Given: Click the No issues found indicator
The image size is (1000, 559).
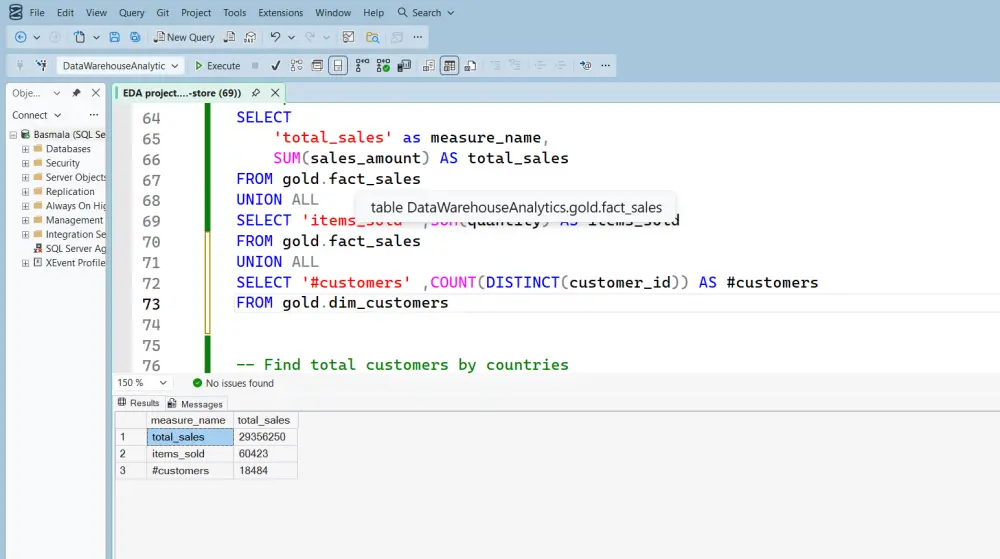Looking at the screenshot, I should 233,383.
